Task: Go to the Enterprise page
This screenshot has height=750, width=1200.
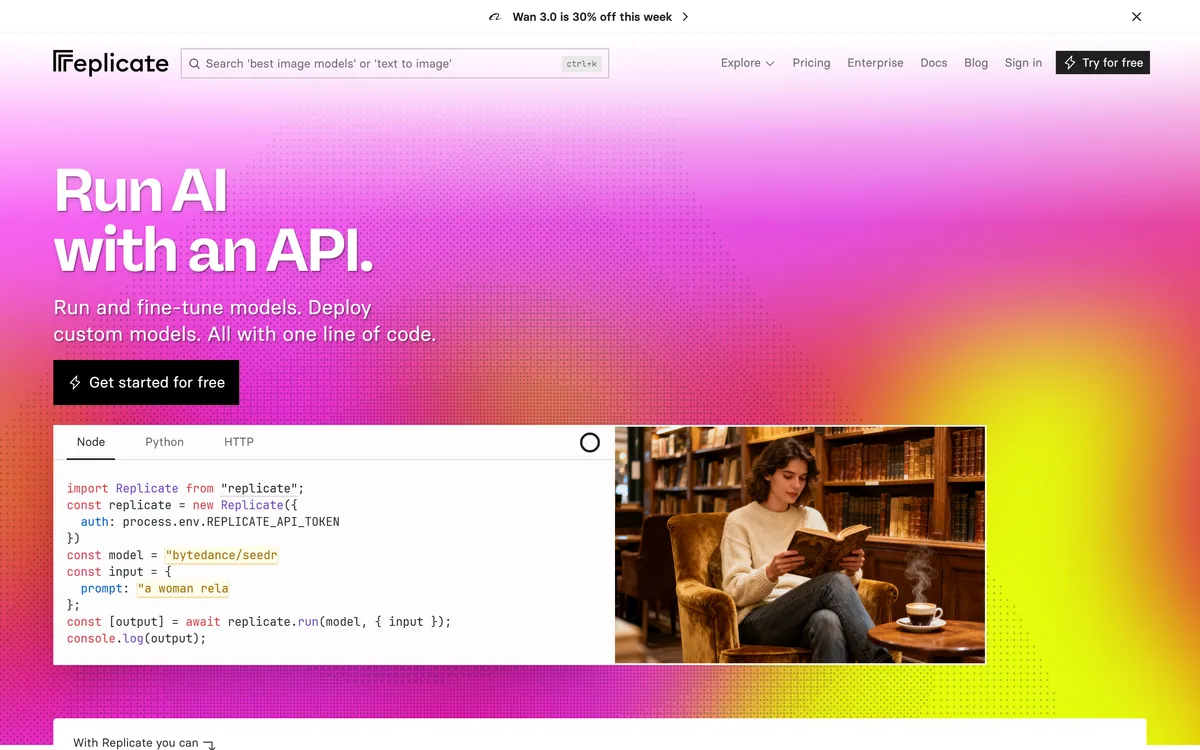Action: coord(875,63)
